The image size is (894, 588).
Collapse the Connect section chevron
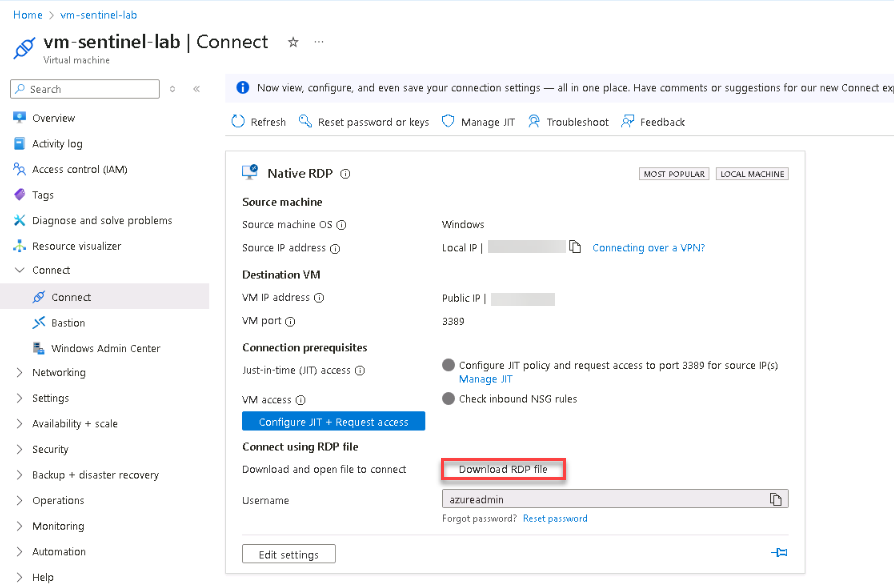coord(19,270)
